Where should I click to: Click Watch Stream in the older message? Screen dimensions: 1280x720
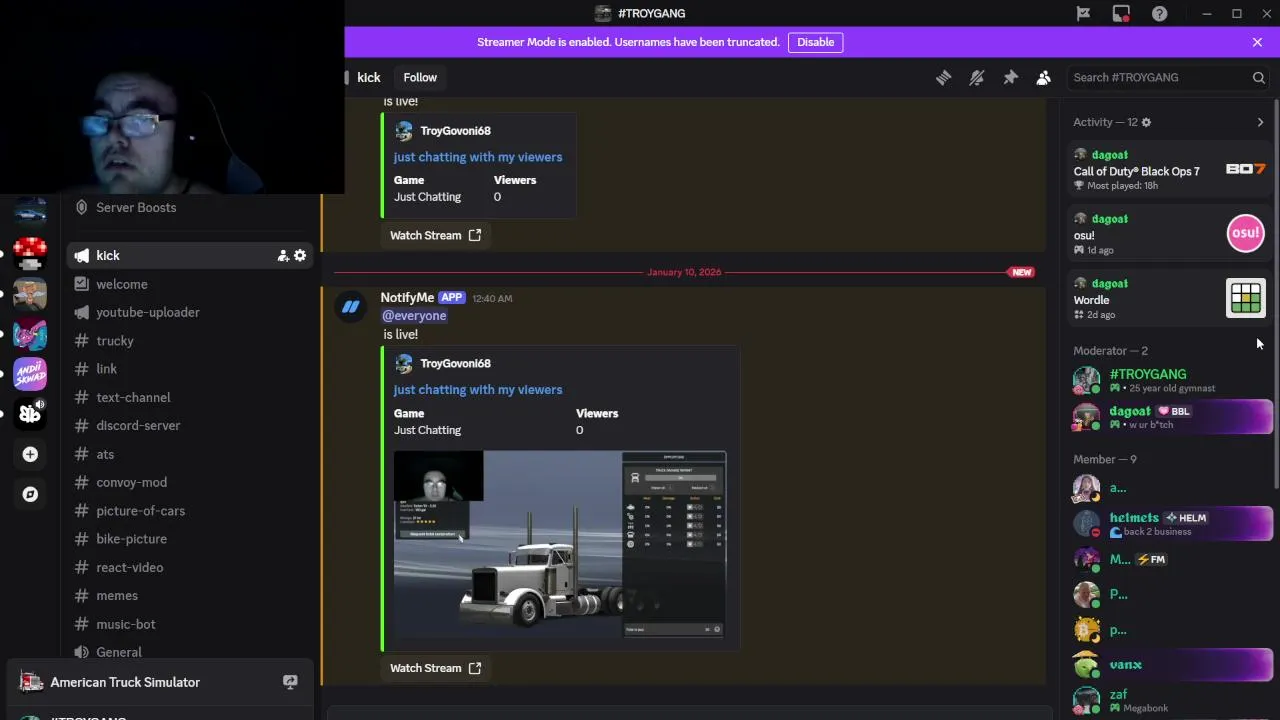435,235
